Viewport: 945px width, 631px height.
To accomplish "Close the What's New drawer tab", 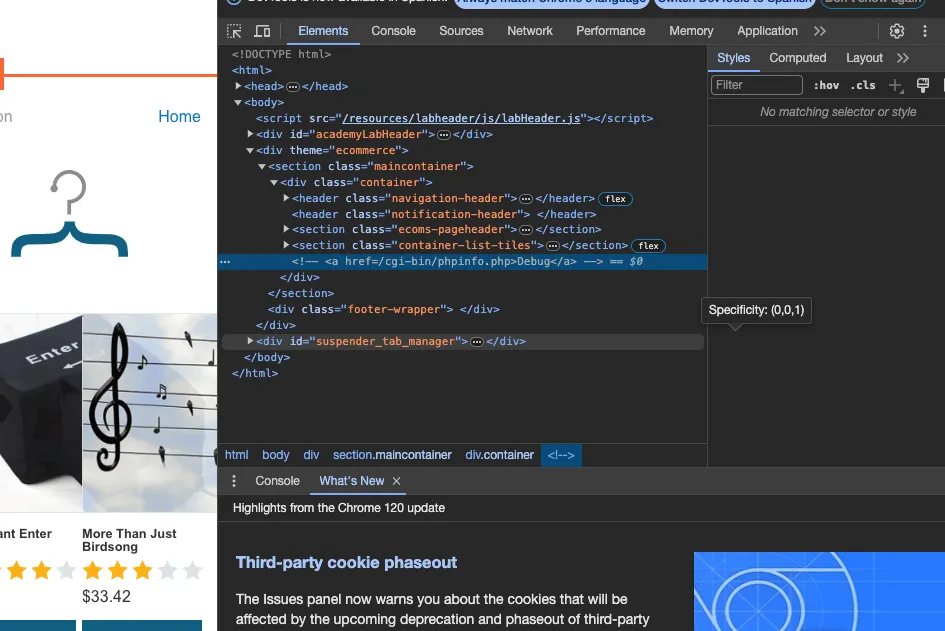I will [x=397, y=481].
